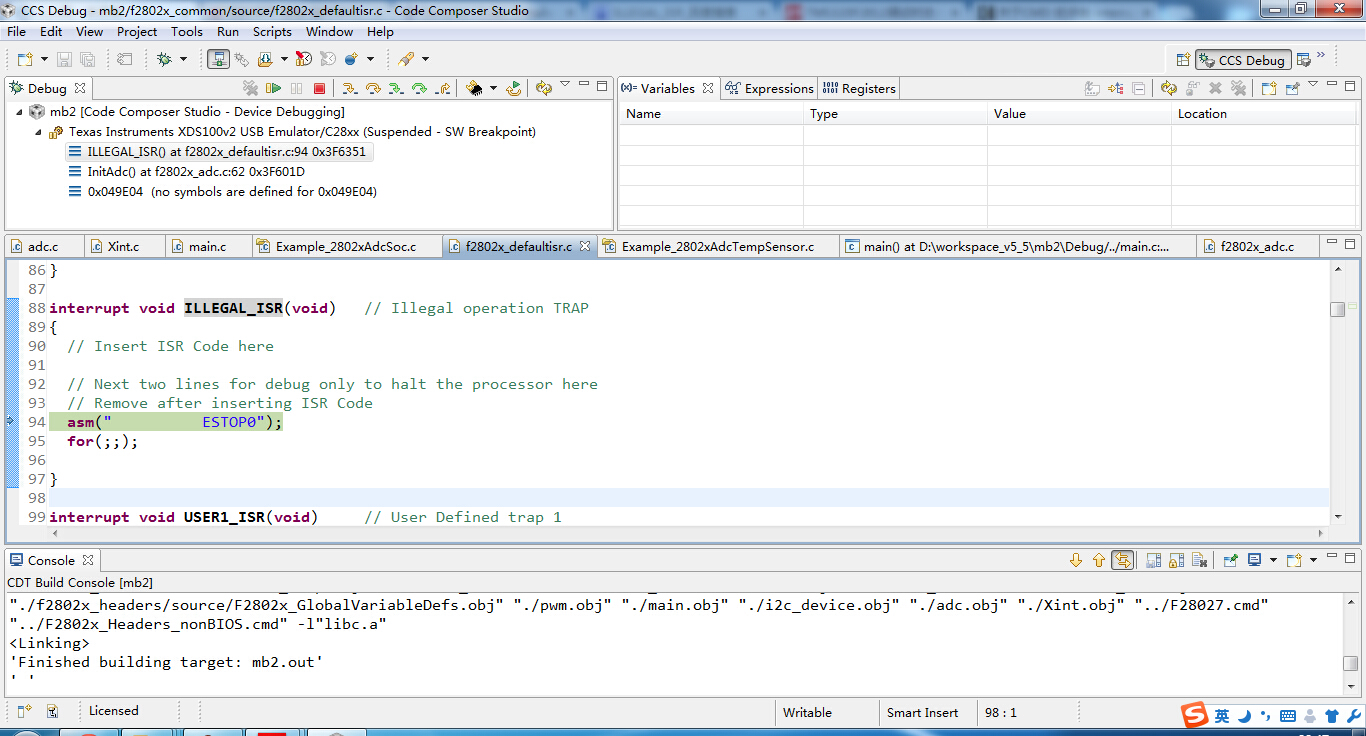
Task: Click the Step Return icon
Action: click(x=443, y=88)
